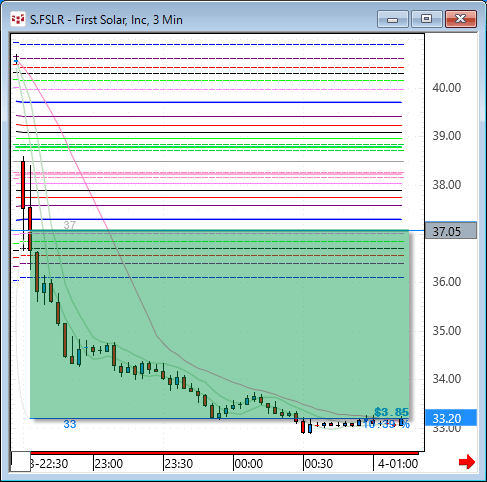Maximize the FSLR chart window

coord(426,19)
